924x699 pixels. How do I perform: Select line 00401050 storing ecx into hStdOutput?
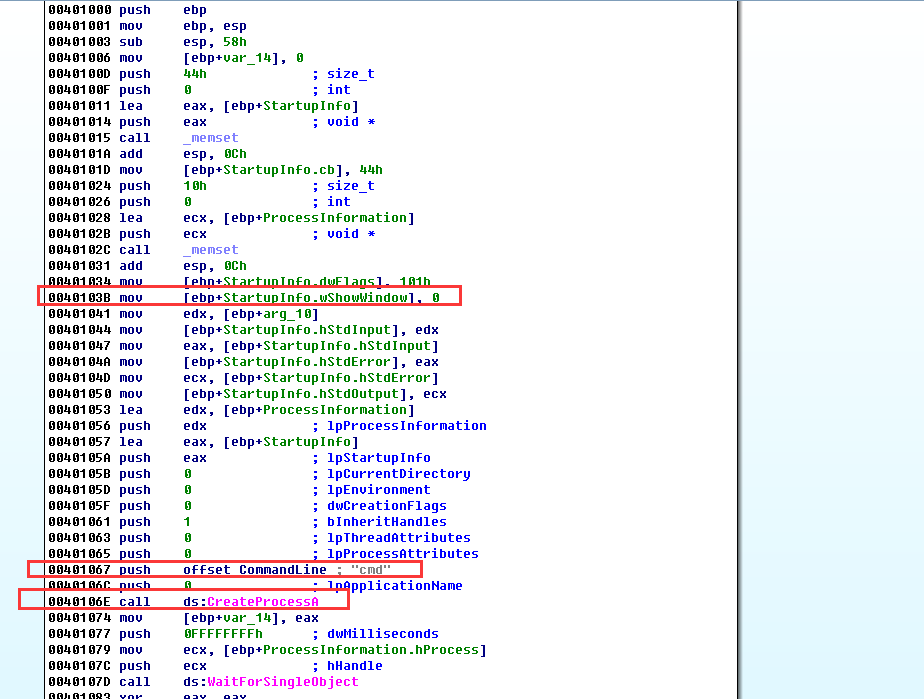click(x=248, y=393)
